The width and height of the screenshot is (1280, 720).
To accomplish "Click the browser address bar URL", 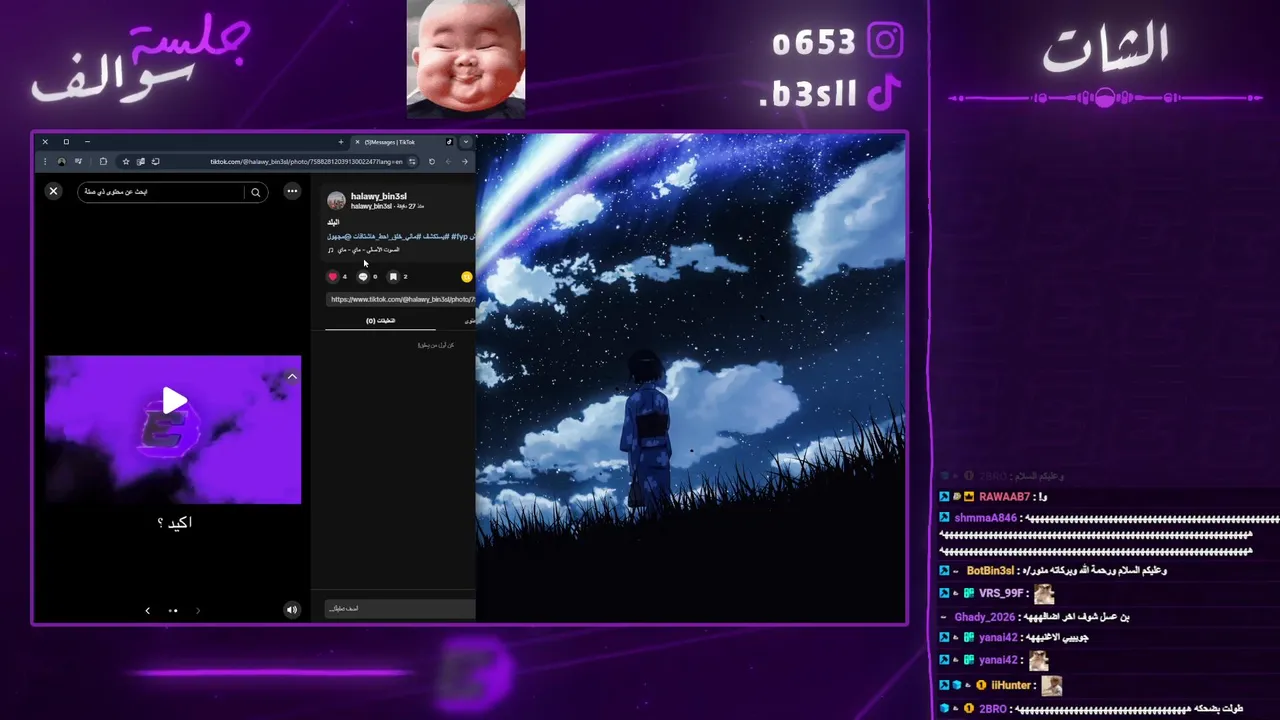I will point(306,161).
